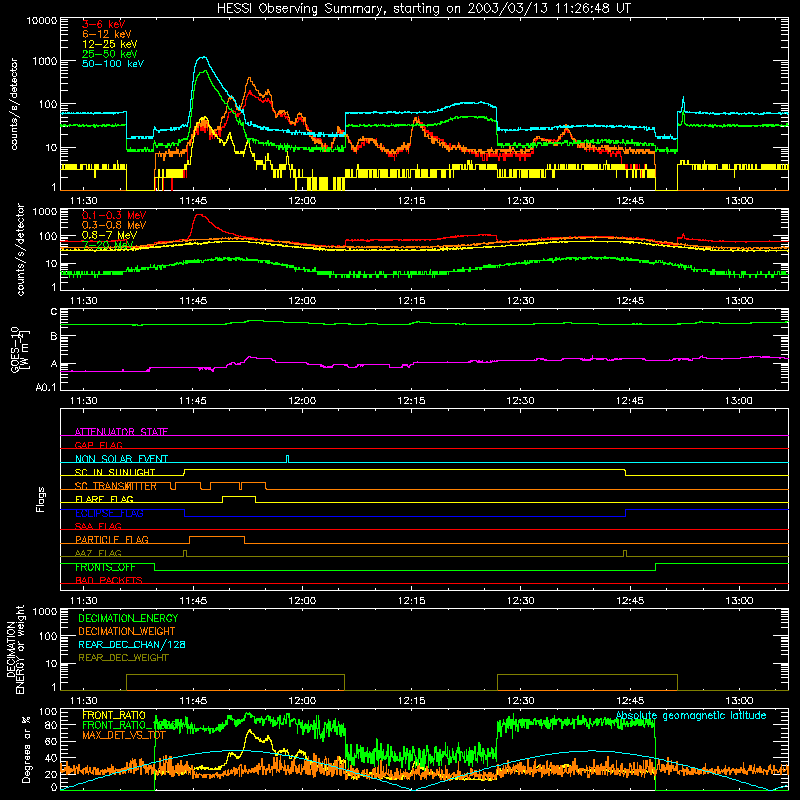The height and width of the screenshot is (800, 800).
Task: Click the DECIMATION ENERGY or weight axis label
Action: (15, 649)
